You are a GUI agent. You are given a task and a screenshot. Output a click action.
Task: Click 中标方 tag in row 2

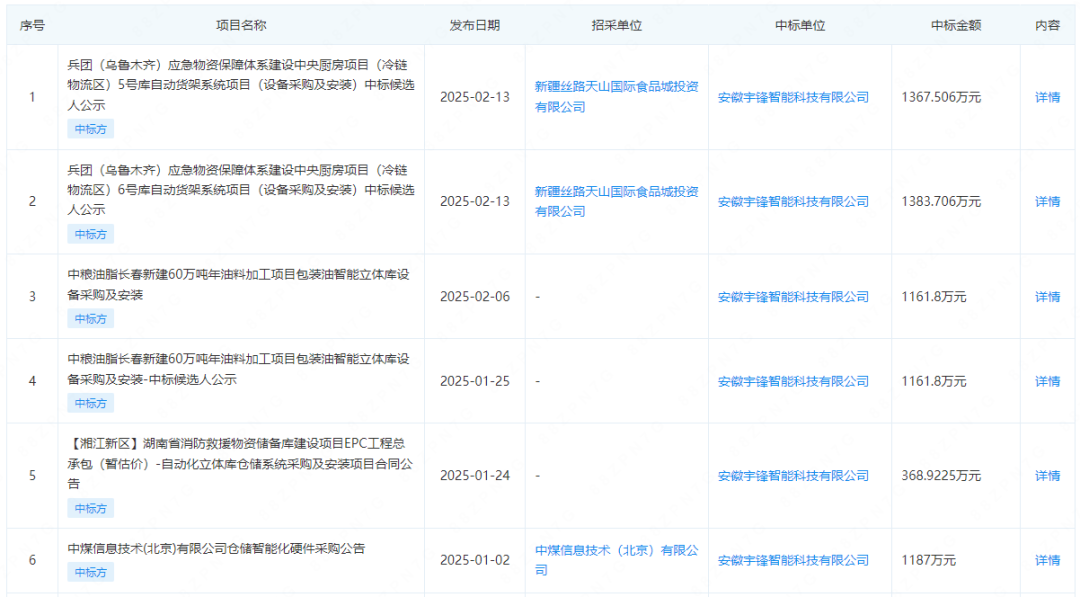pos(90,234)
